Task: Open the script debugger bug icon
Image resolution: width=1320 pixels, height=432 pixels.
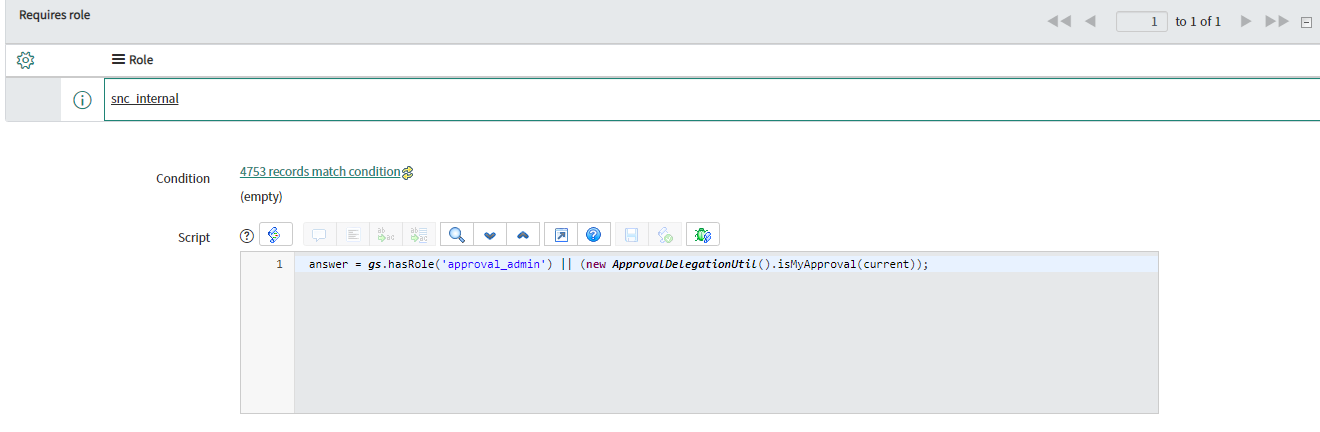Action: (703, 235)
